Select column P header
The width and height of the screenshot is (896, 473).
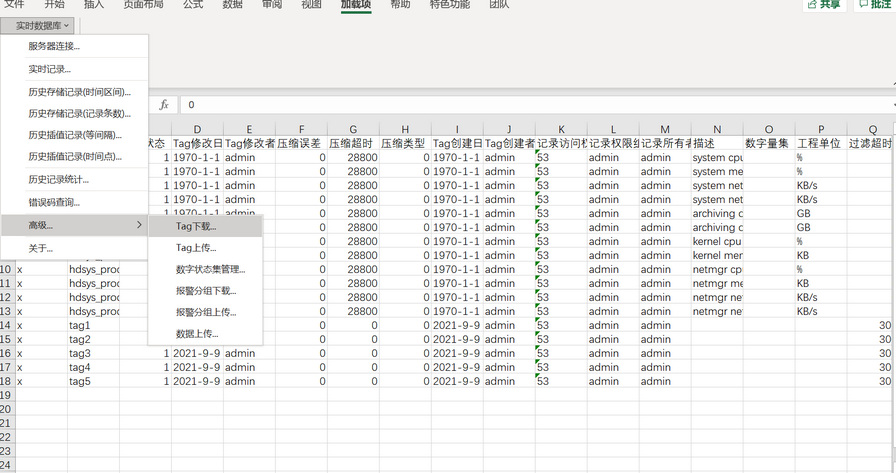pyautogui.click(x=821, y=130)
